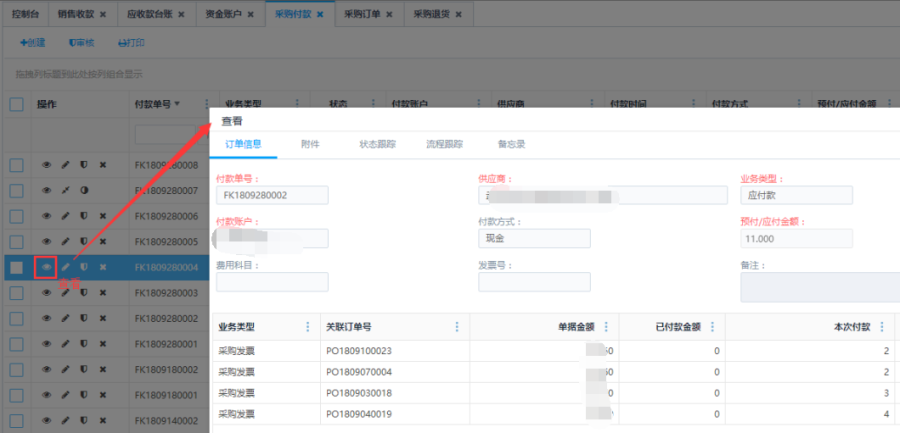
Task: Click the 发票号 input field
Action: click(x=534, y=282)
